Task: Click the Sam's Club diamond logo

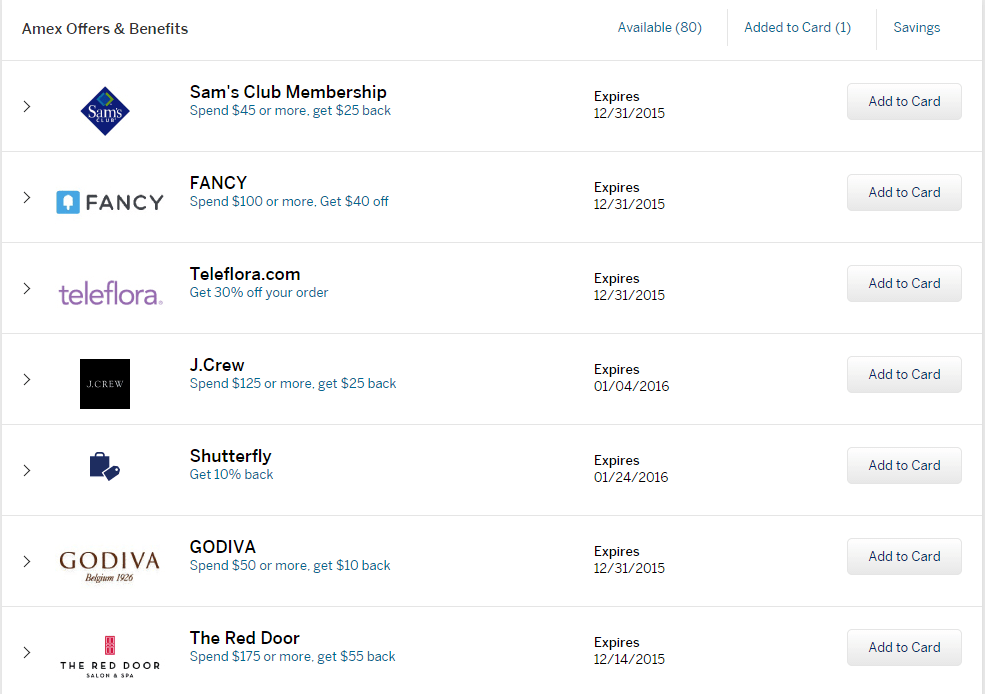Action: pyautogui.click(x=105, y=111)
